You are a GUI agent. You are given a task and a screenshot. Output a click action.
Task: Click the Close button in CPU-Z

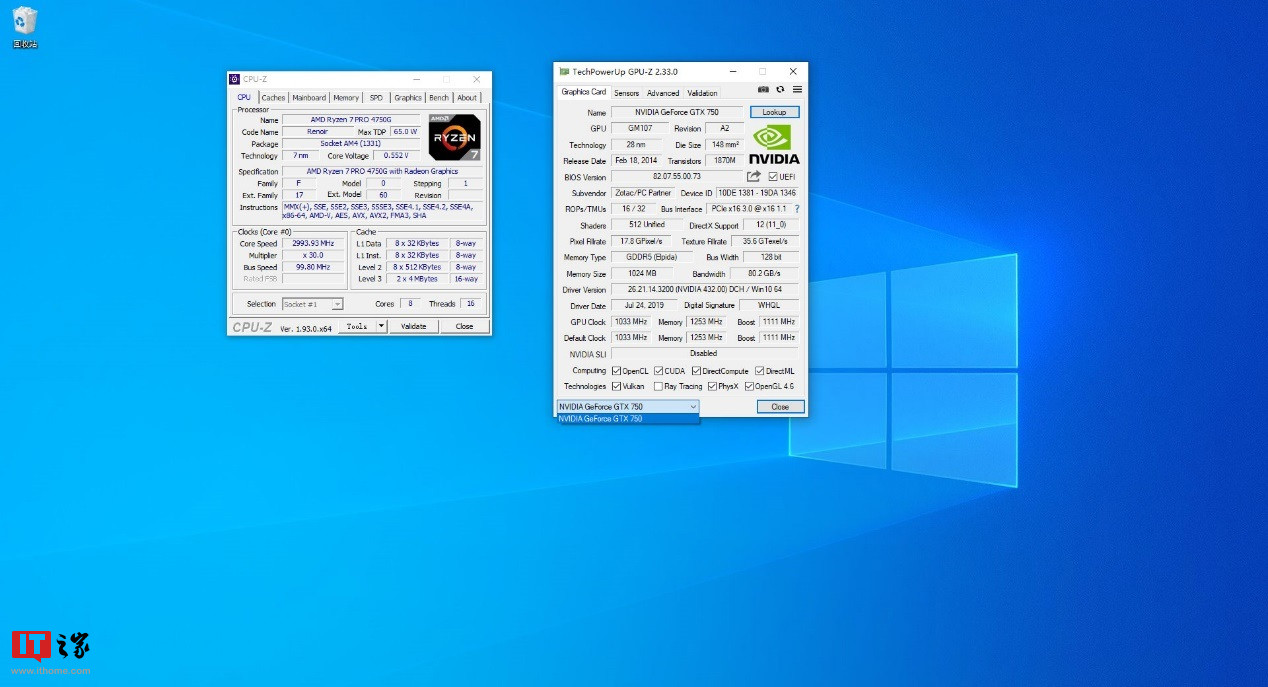pyautogui.click(x=465, y=326)
